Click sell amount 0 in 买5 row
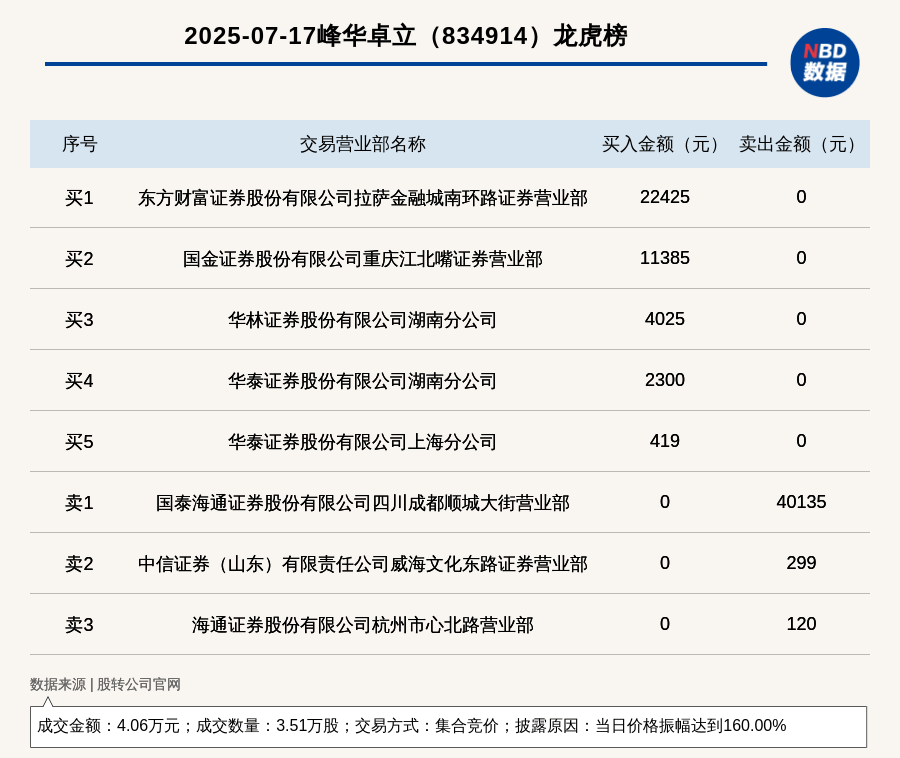900x758 pixels. pos(801,441)
